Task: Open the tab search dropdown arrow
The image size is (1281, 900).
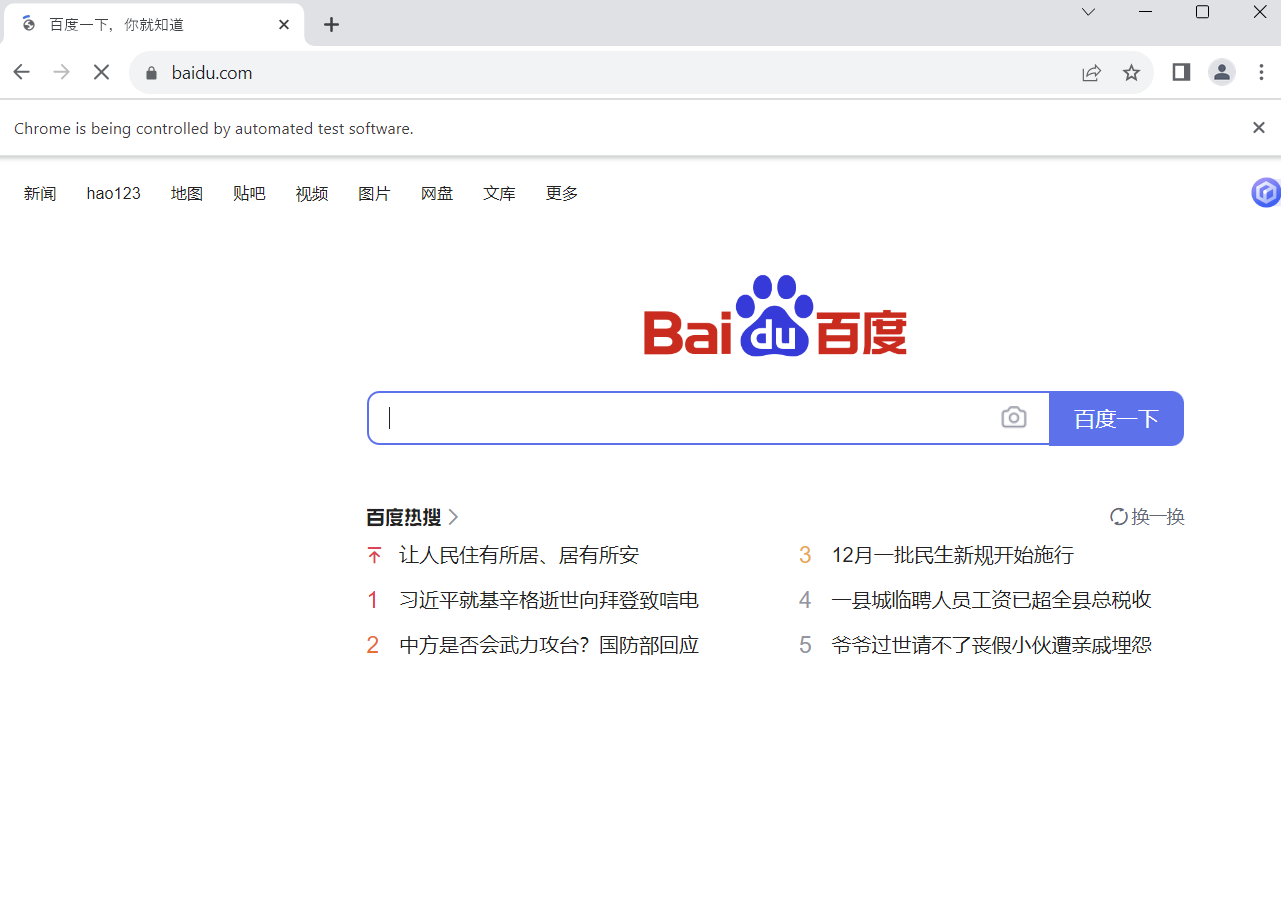Action: tap(1089, 12)
